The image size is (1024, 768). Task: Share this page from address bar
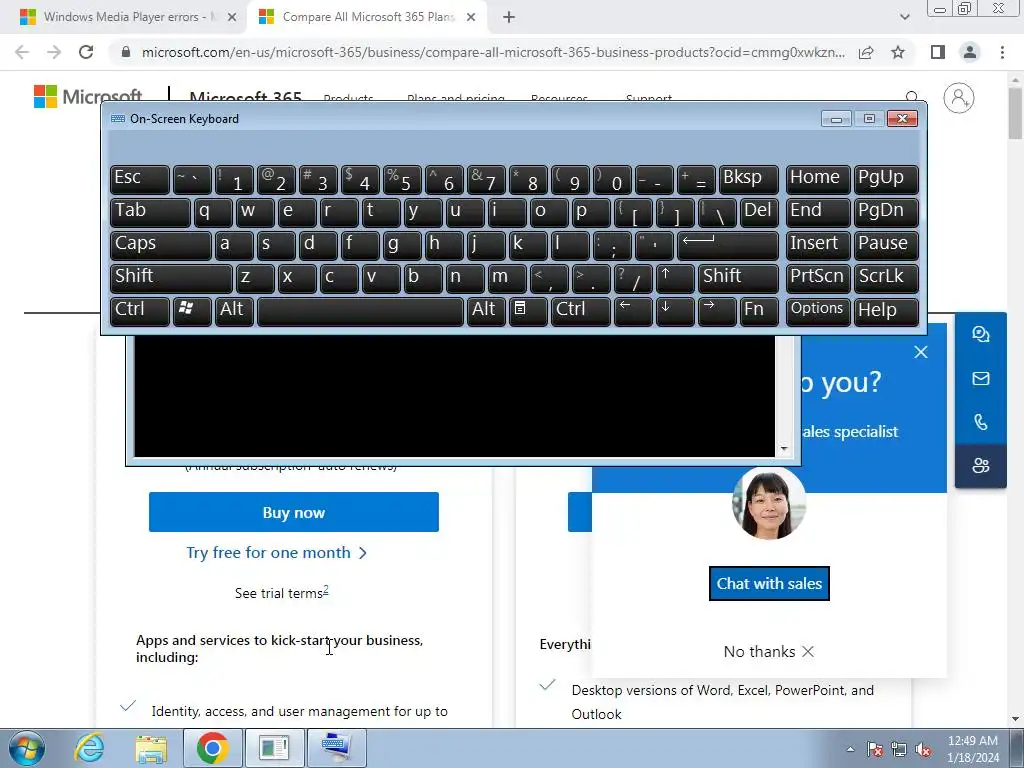tap(866, 52)
